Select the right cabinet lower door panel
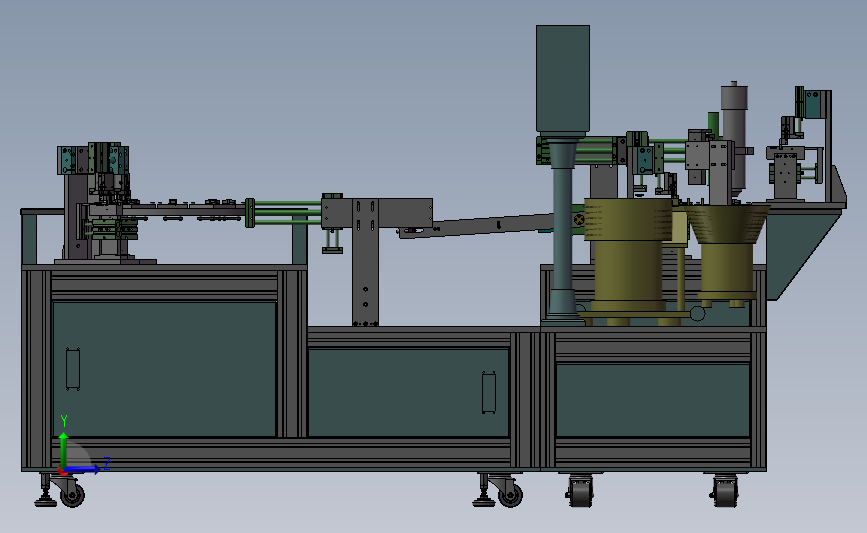Image resolution: width=867 pixels, height=533 pixels. [652, 400]
